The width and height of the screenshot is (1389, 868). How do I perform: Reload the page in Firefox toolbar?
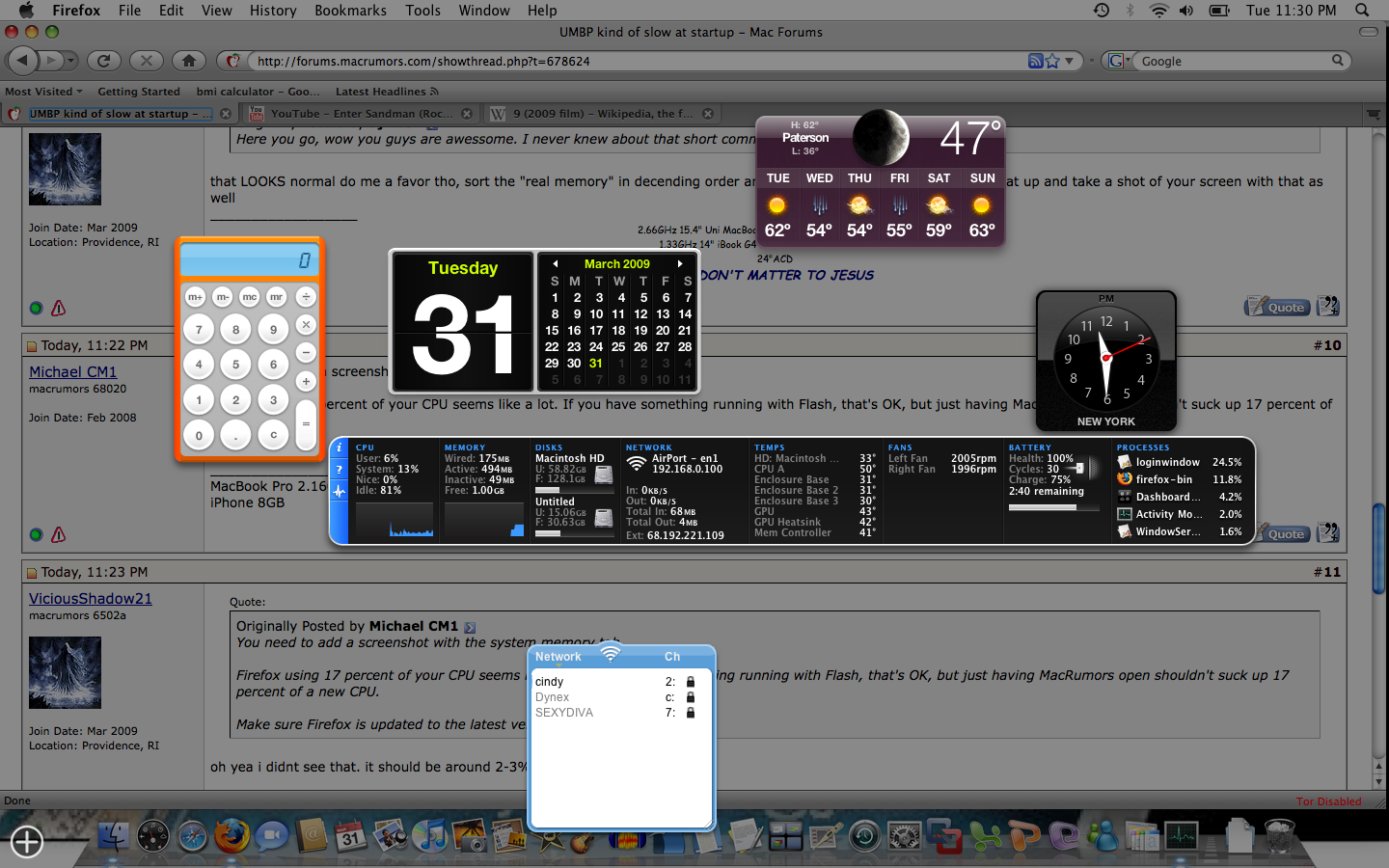point(104,61)
